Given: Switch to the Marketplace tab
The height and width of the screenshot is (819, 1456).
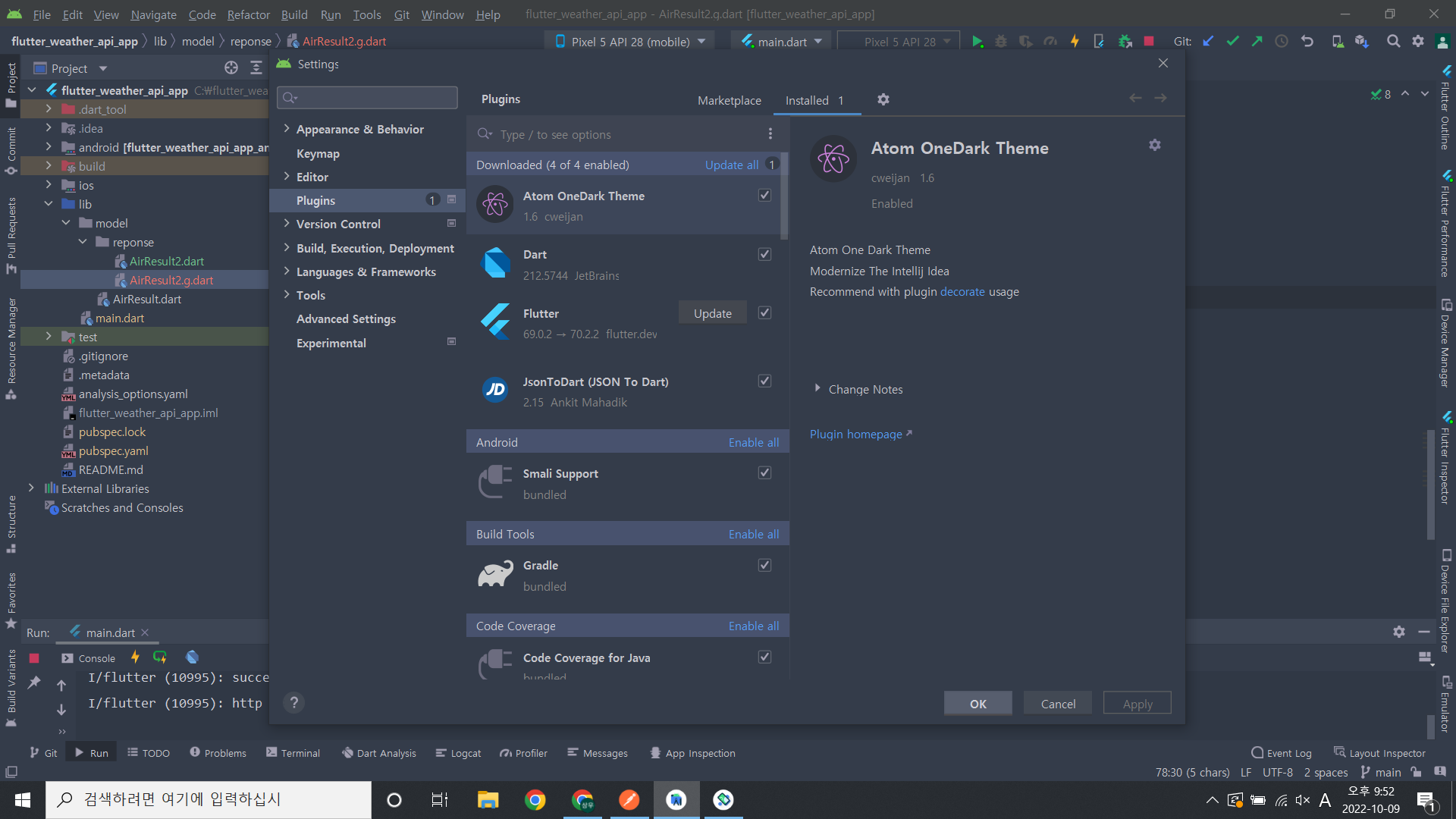Looking at the screenshot, I should [x=729, y=100].
